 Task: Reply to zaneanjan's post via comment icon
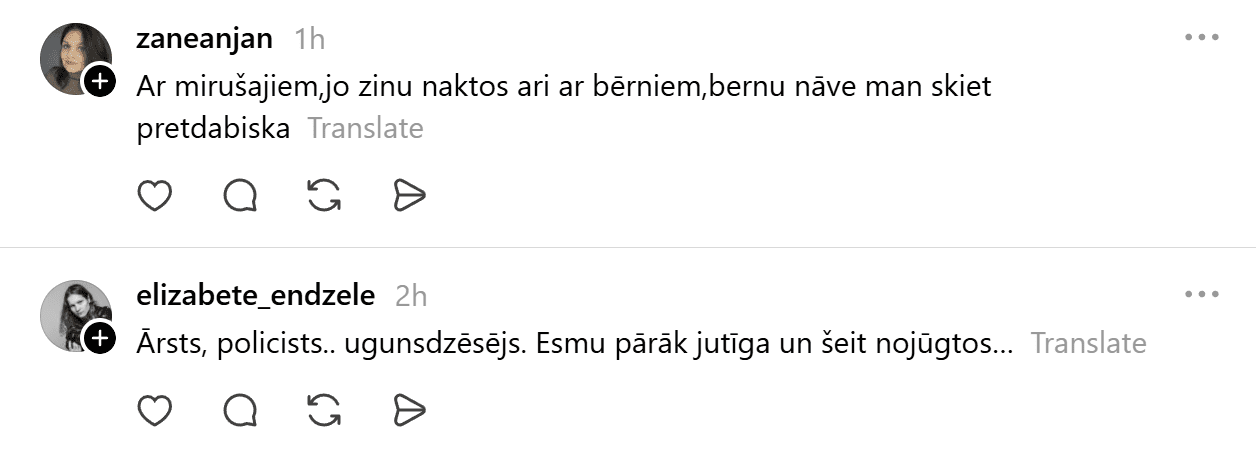[240, 196]
